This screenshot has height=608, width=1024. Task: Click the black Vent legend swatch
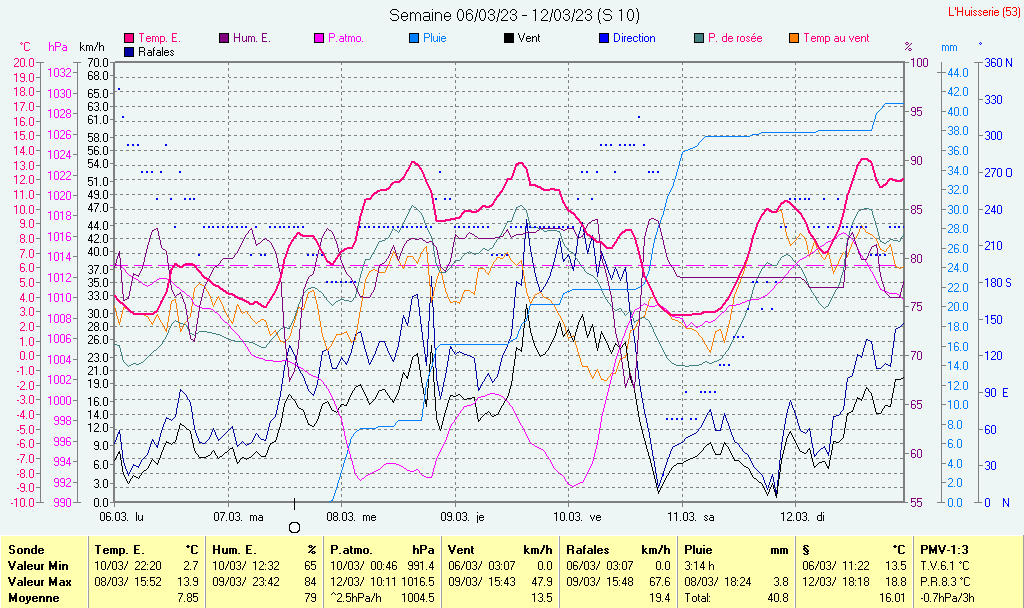[x=509, y=39]
